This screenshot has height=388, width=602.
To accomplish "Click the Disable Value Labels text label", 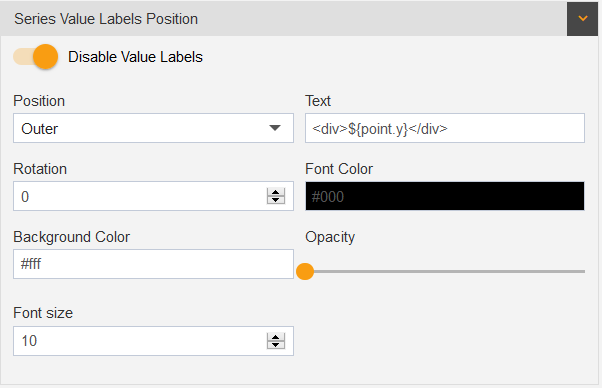I will coord(135,57).
